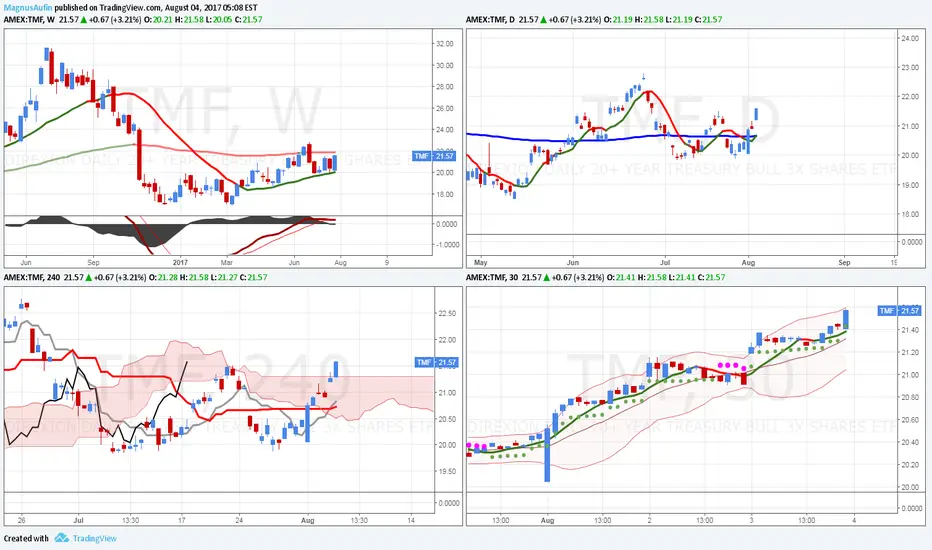
Task: Click the 22.50 price axis label on 240 chart
Action: coord(447,313)
